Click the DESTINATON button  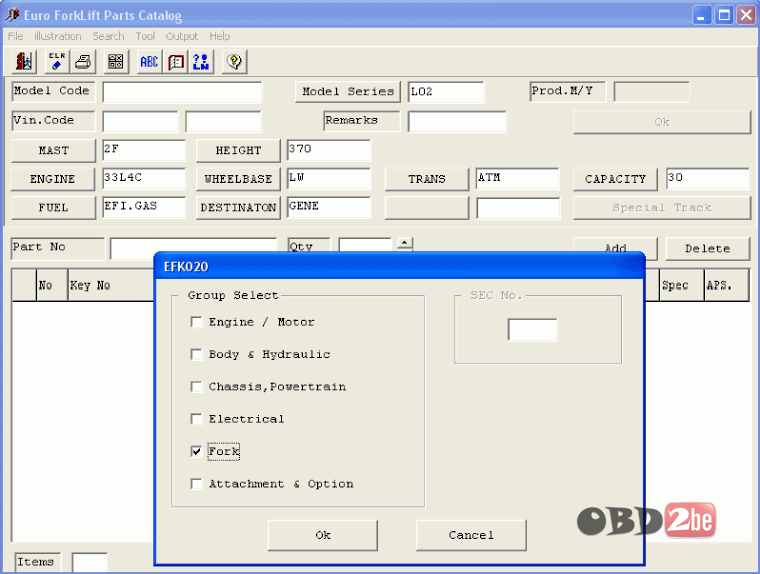coord(238,207)
